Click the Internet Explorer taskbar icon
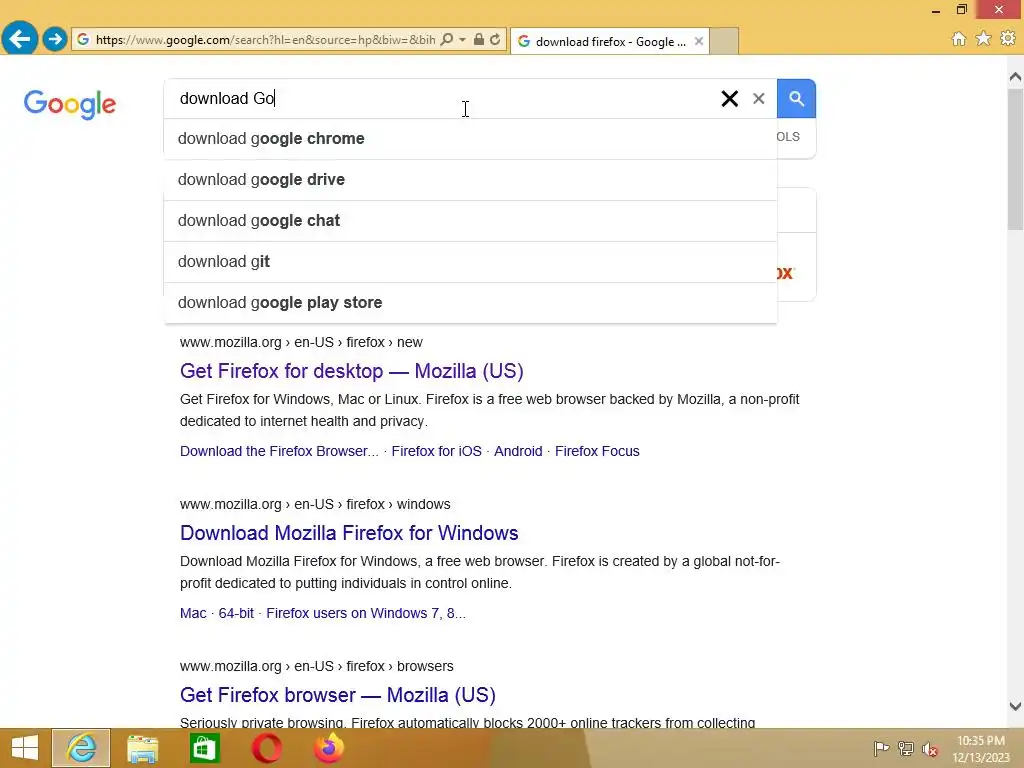Screen dimensions: 1024x768 coord(81,748)
